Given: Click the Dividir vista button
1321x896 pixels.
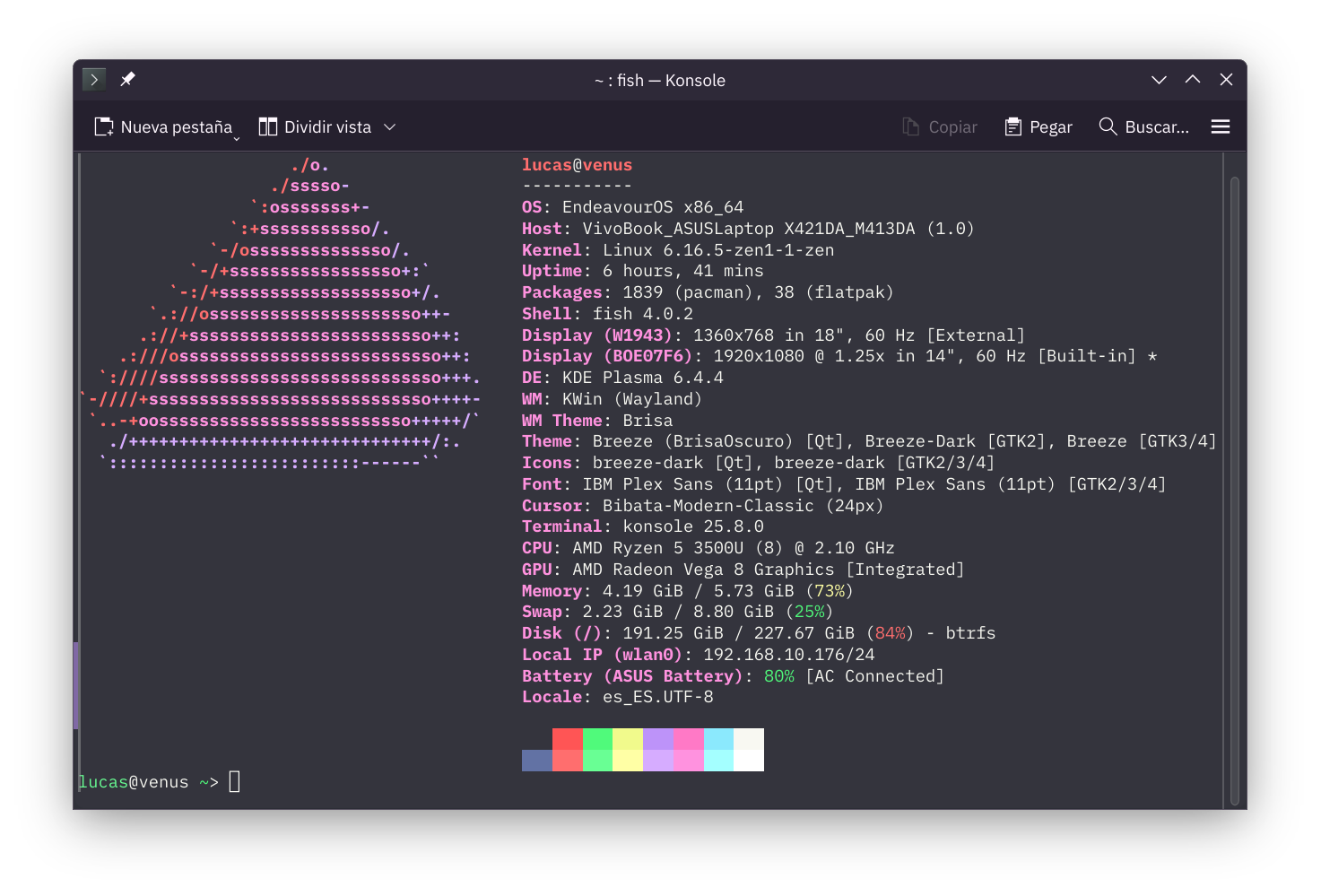Looking at the screenshot, I should [315, 127].
